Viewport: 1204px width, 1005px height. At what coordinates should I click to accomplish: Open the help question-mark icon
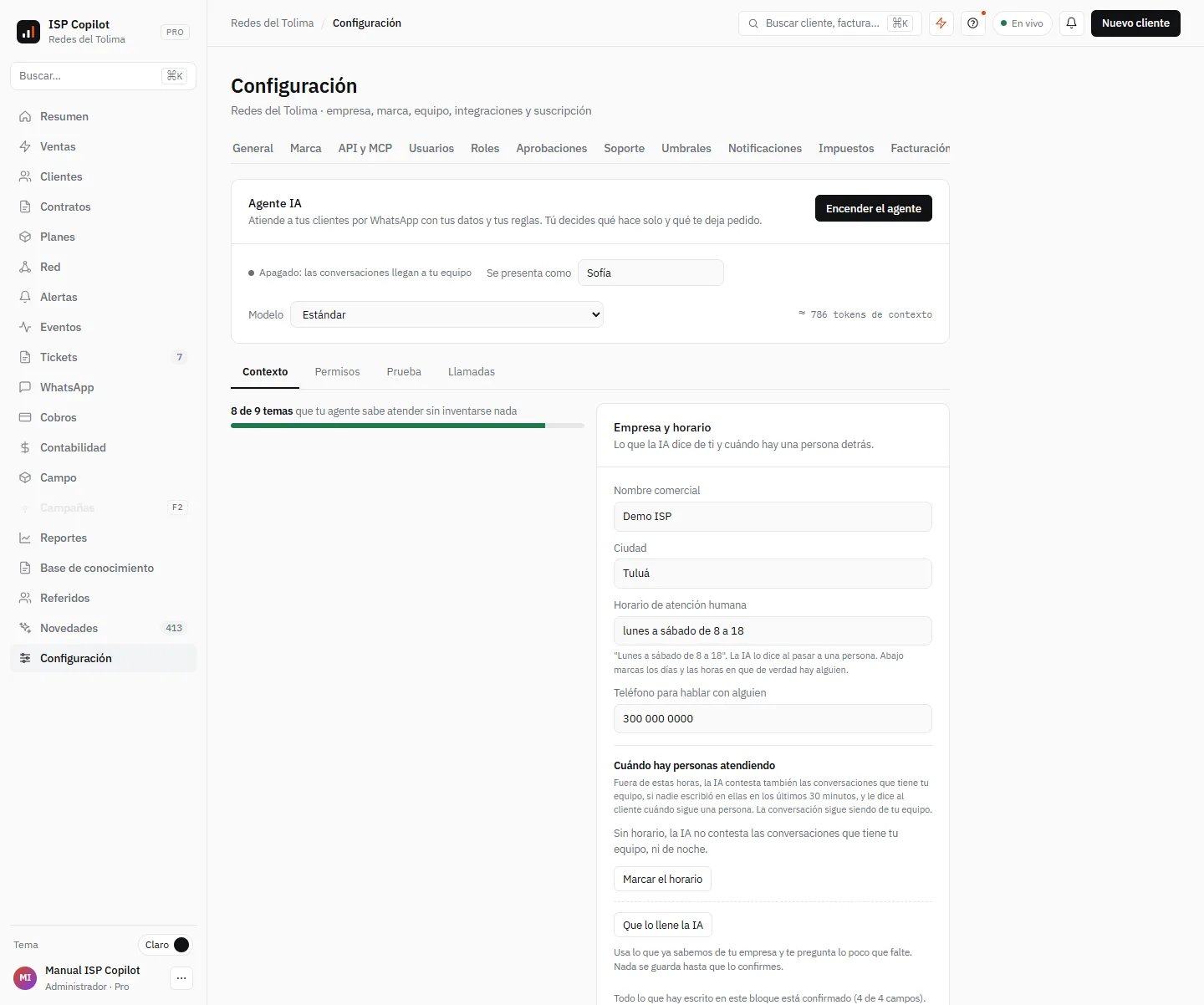pyautogui.click(x=972, y=23)
